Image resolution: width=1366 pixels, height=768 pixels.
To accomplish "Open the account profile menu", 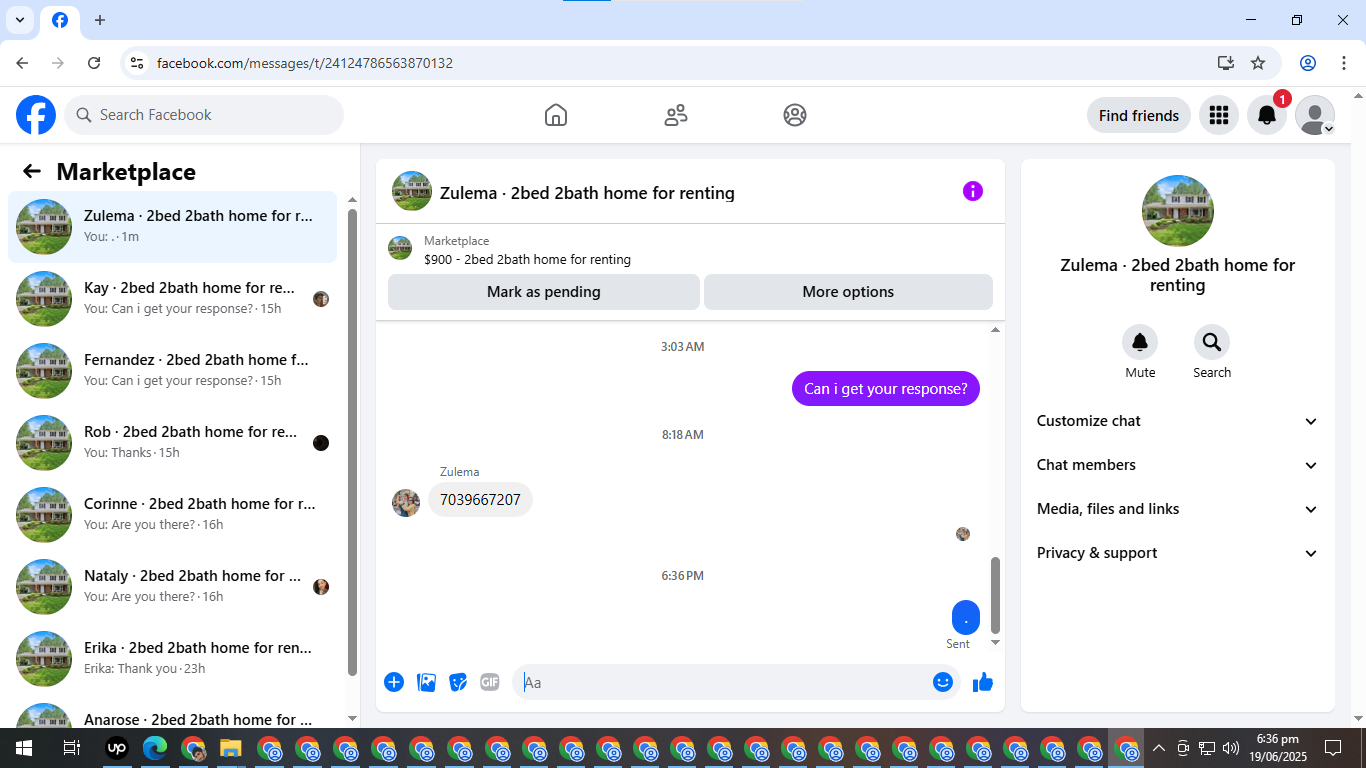I will click(1315, 115).
